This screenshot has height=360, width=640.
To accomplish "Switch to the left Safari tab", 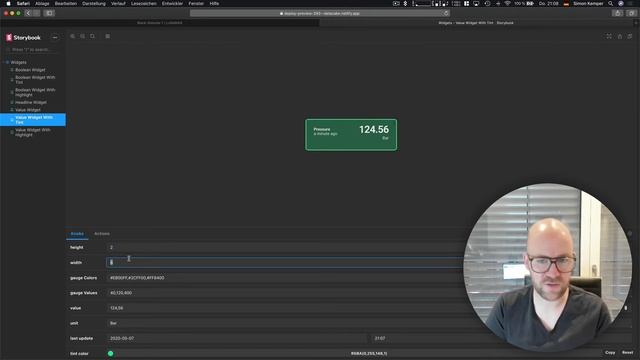I will (160, 23).
